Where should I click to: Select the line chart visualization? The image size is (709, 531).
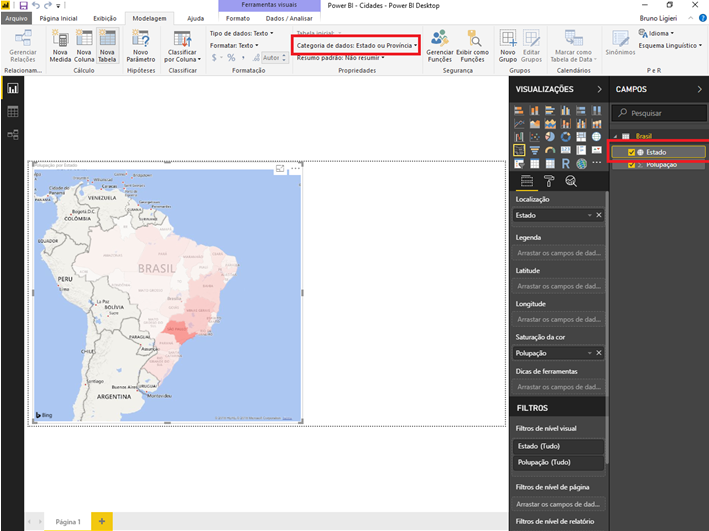pos(519,123)
